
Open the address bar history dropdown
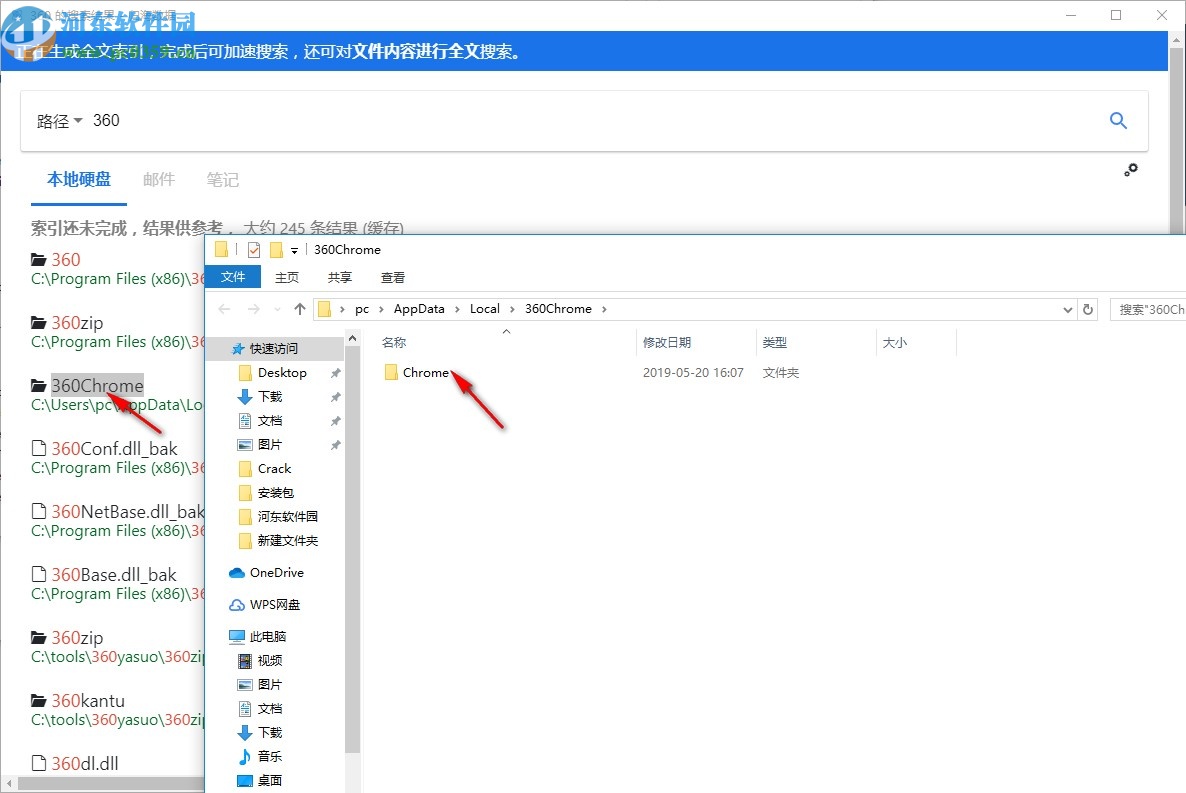[x=1067, y=309]
